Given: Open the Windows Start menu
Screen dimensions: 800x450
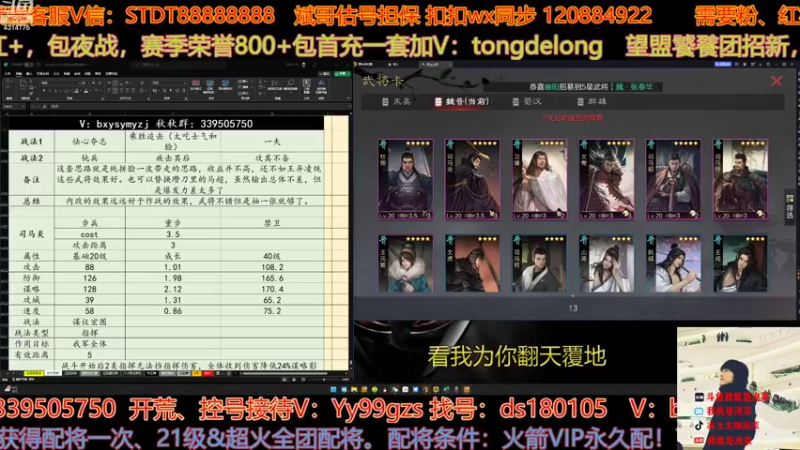Looking at the screenshot, I should pos(333,389).
